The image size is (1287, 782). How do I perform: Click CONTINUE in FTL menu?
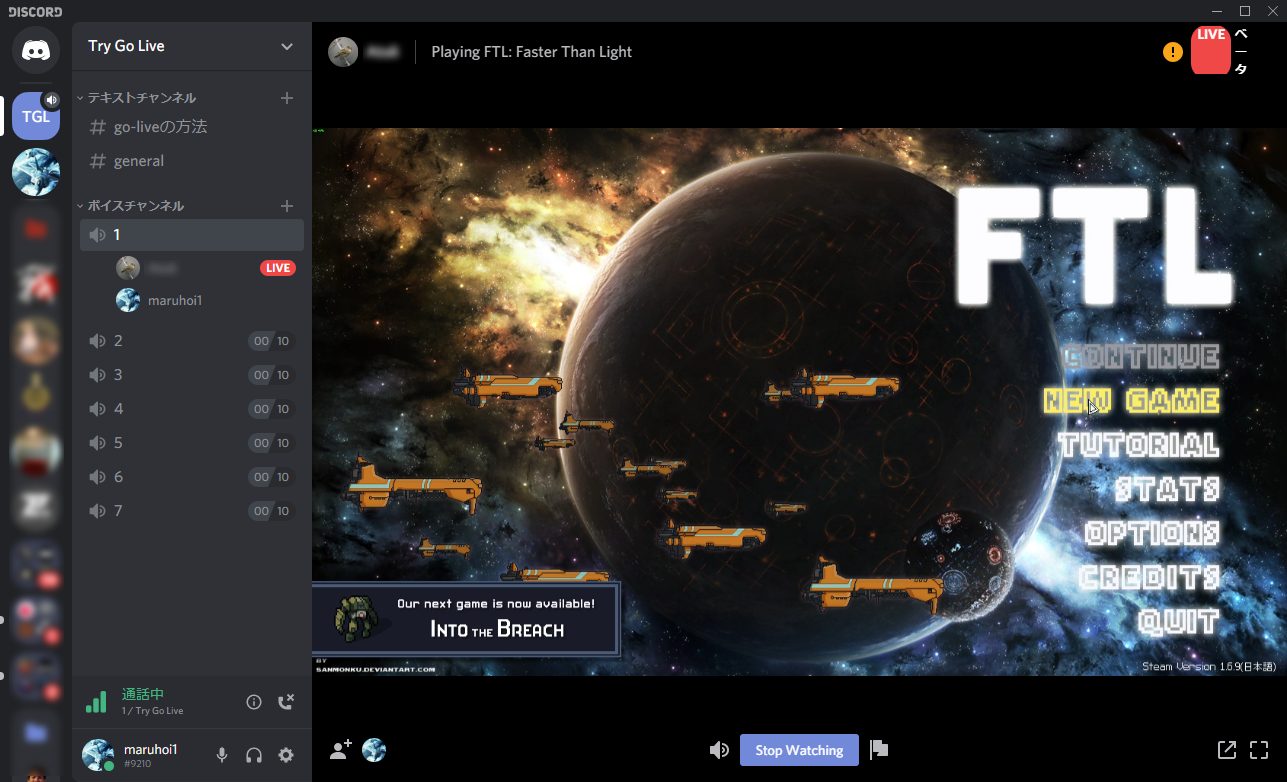click(1141, 357)
